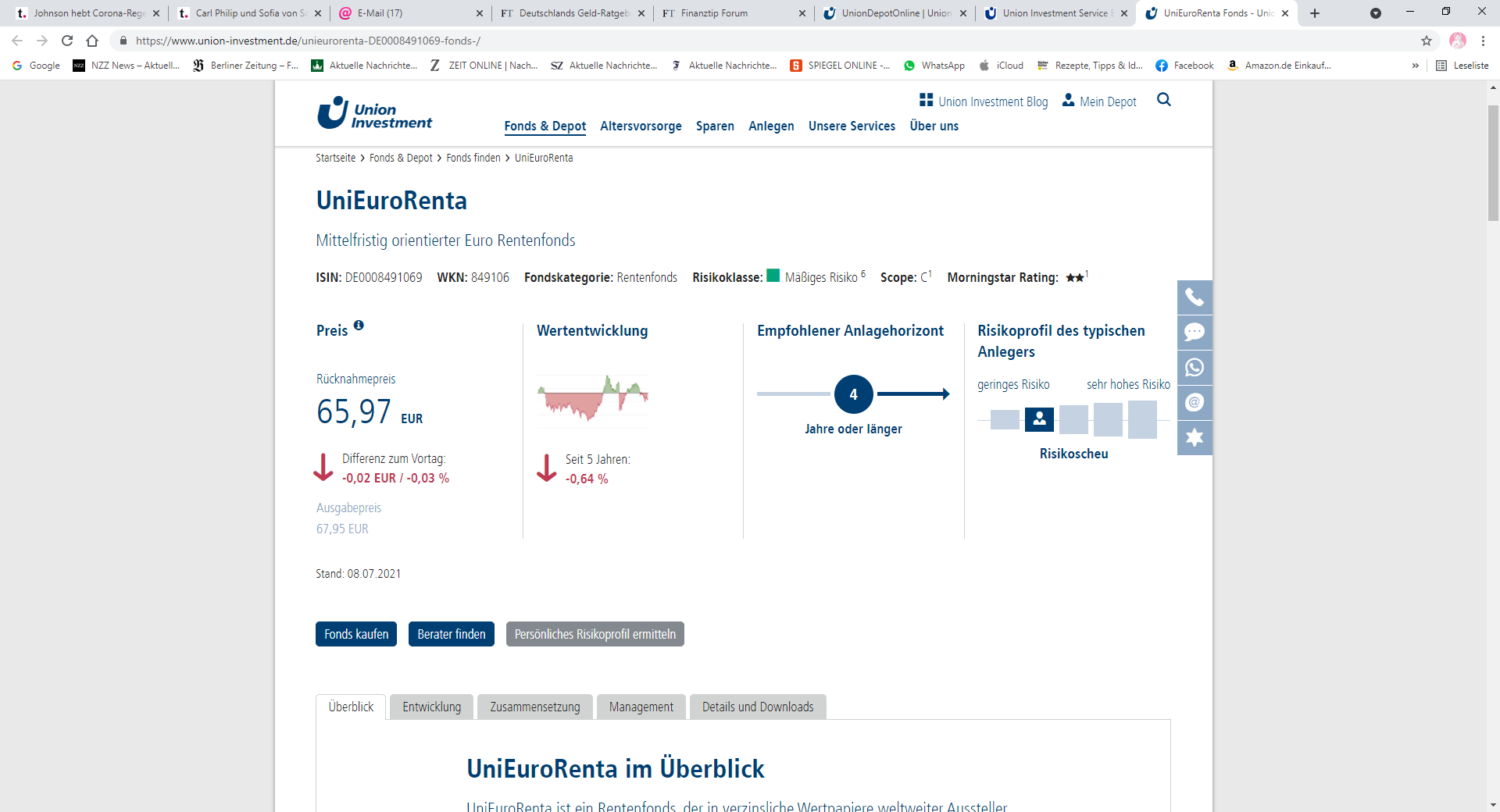Click the info icon next to Preis
Viewport: 1500px width, 812px height.
coord(359,326)
